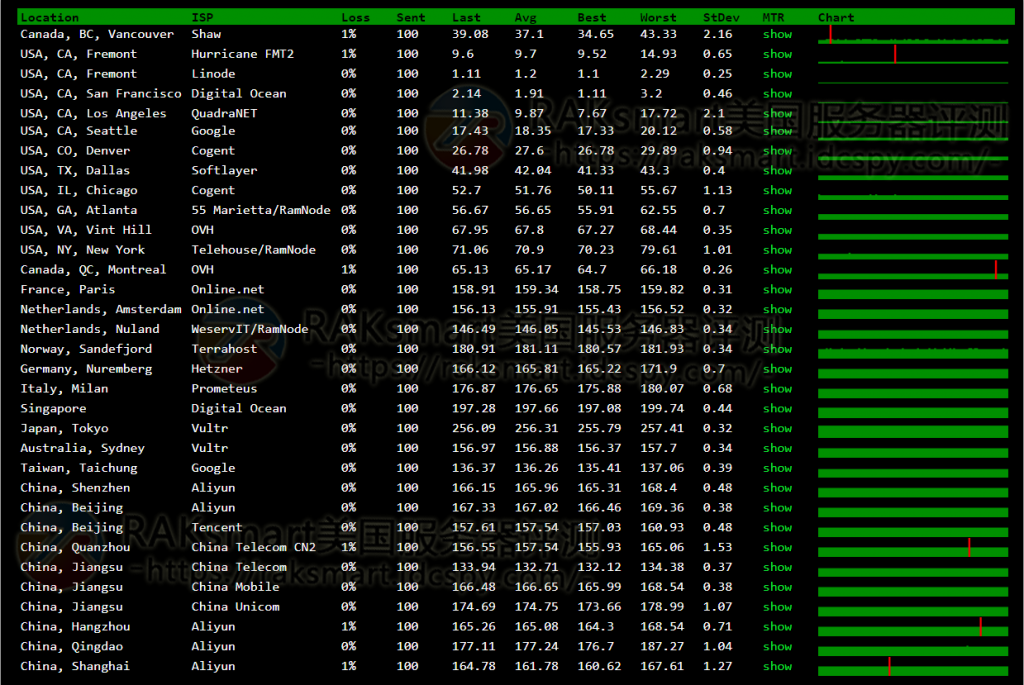Open show link for Sydney Vultr
Image resolution: width=1024 pixels, height=685 pixels.
point(777,448)
